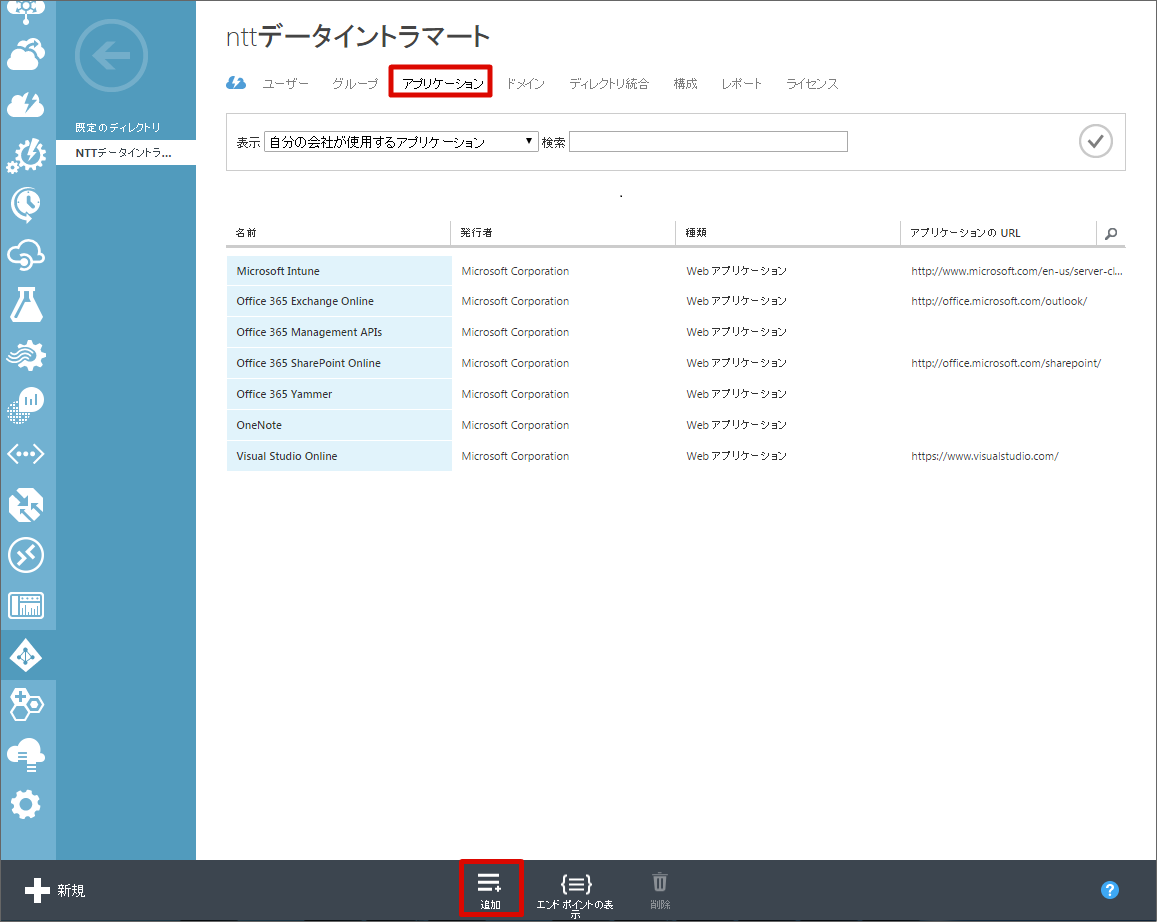Open Office 365 Management APIs application
Viewport: 1157px width, 922px height.
[339, 332]
